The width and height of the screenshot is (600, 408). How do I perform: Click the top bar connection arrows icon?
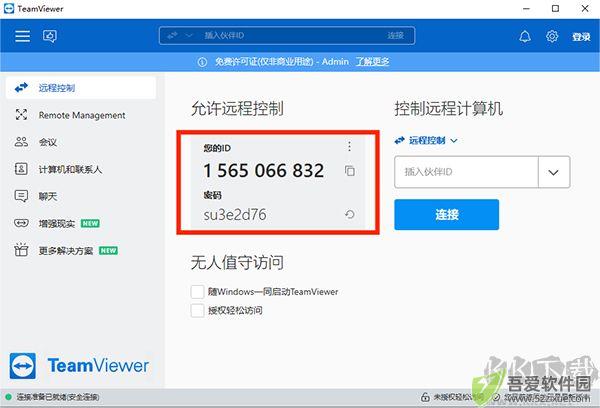click(x=173, y=36)
